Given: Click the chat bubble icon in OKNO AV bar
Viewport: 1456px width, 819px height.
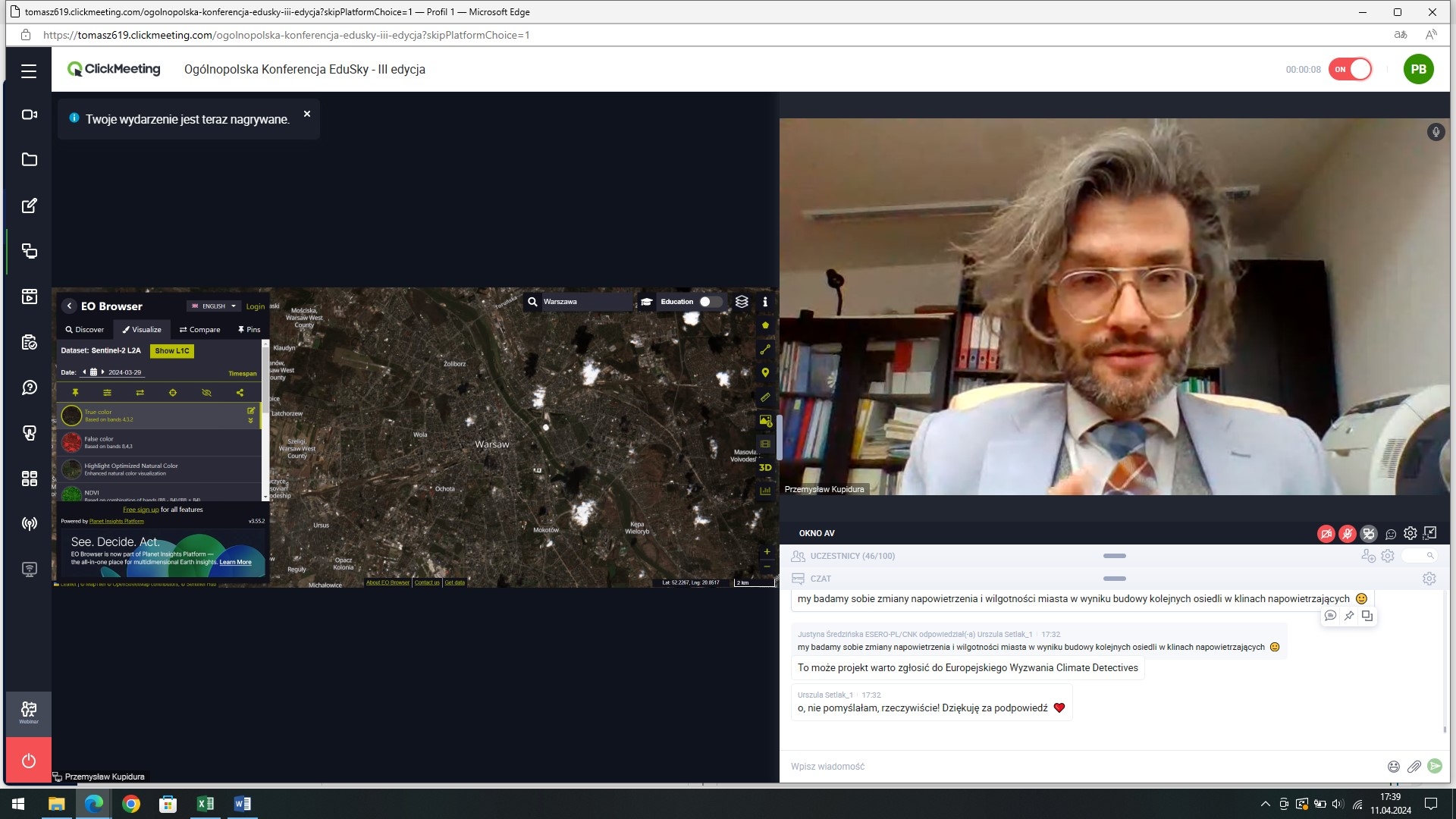Looking at the screenshot, I should (x=1390, y=534).
